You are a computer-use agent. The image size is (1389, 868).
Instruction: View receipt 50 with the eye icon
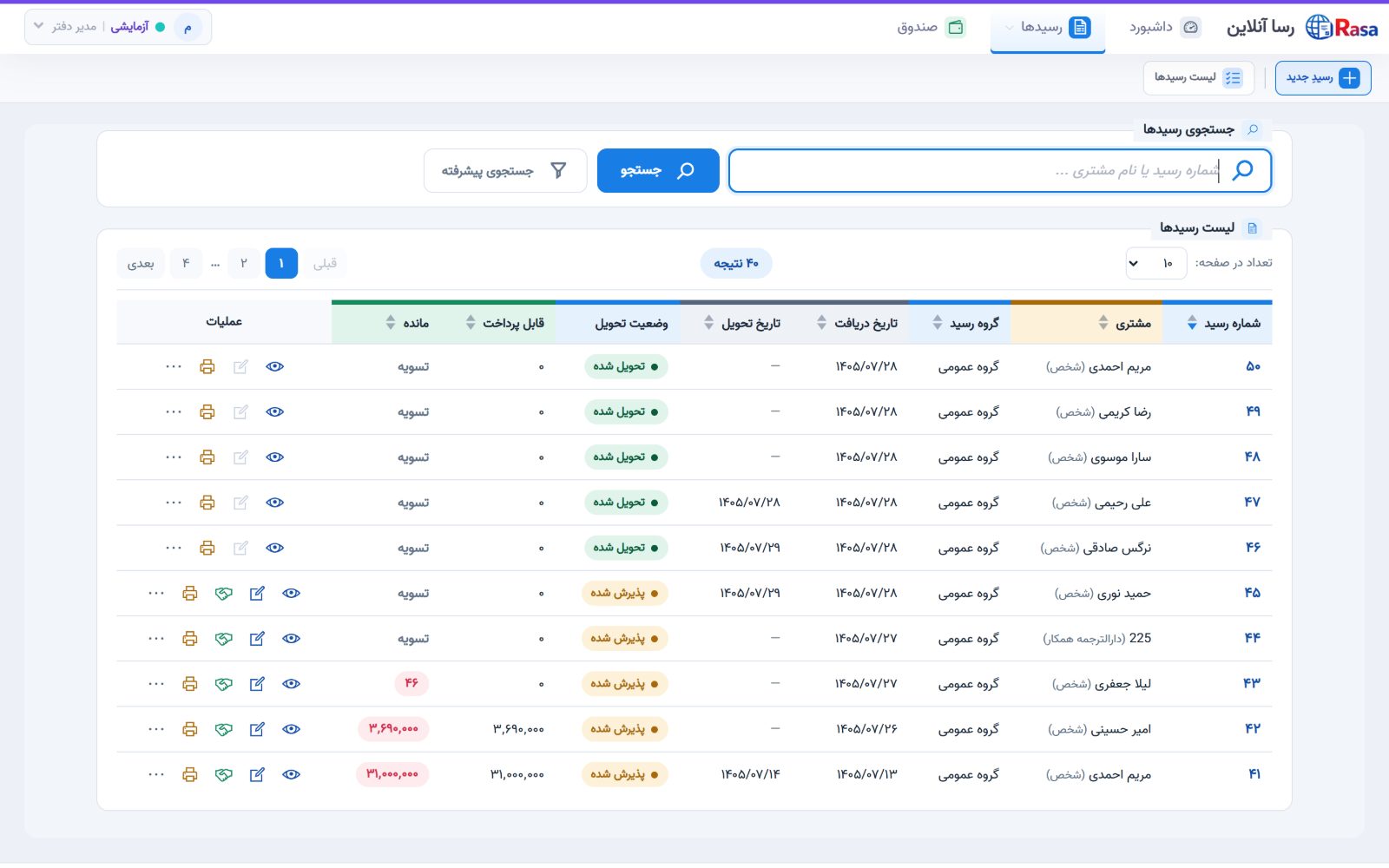[x=275, y=366]
